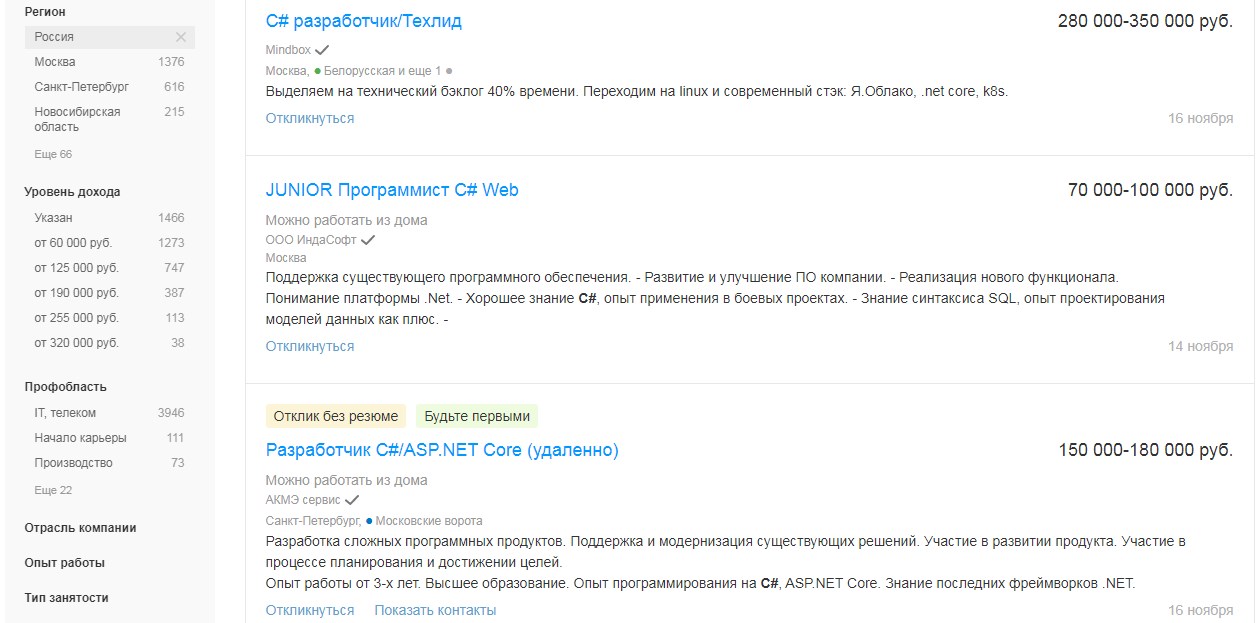Remove the Россия region filter chip

click(179, 37)
